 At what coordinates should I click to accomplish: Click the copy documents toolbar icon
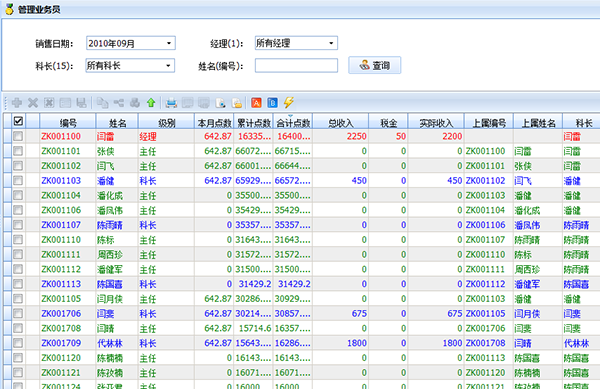(102, 103)
